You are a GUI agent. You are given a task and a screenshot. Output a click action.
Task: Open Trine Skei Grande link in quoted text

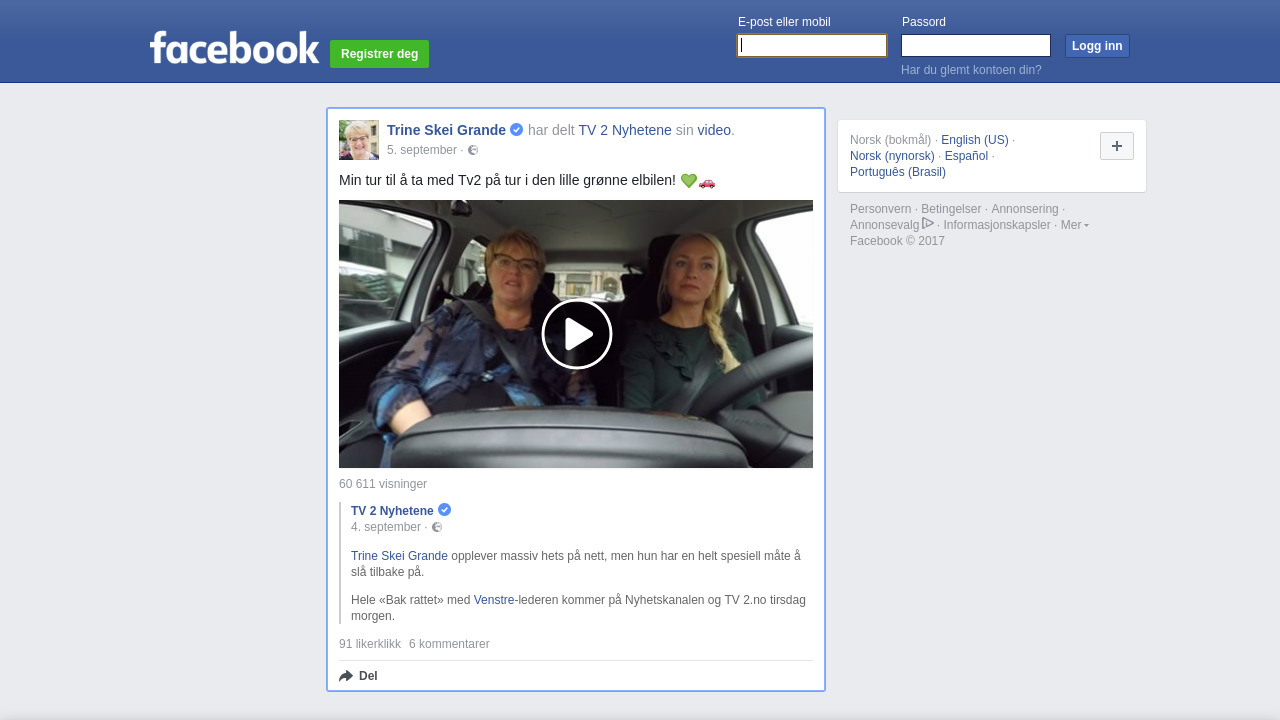click(399, 556)
